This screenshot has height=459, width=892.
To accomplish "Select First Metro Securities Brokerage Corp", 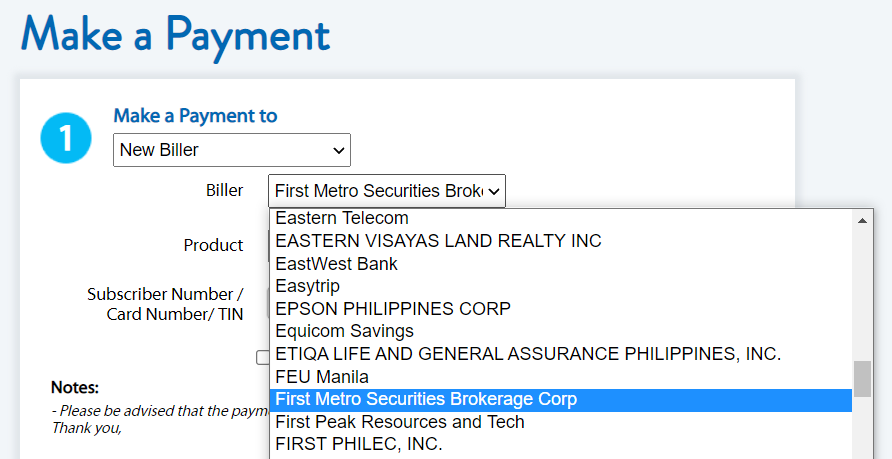I will (x=426, y=399).
